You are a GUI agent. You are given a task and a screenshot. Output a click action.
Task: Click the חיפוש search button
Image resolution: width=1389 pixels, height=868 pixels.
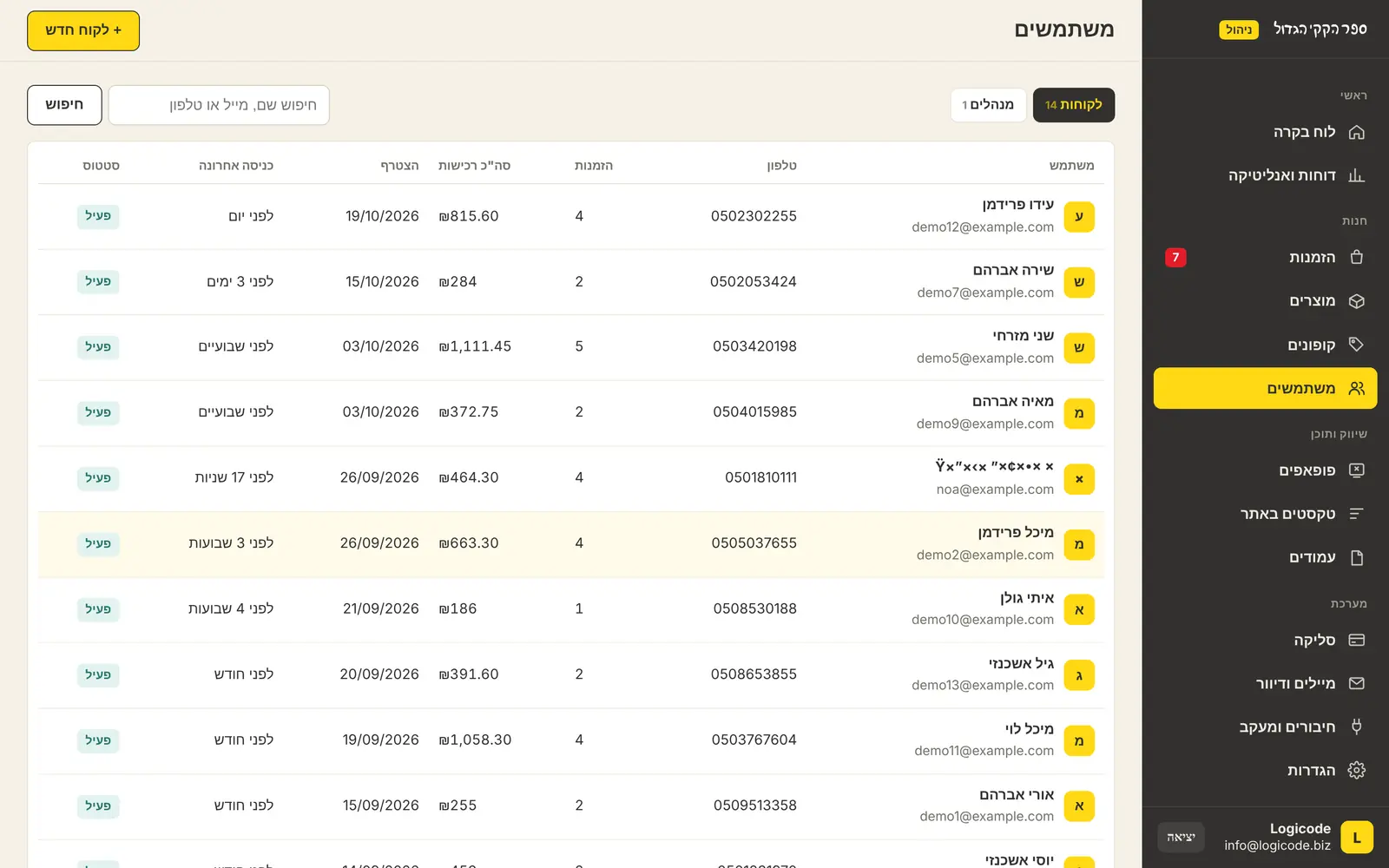click(x=64, y=105)
